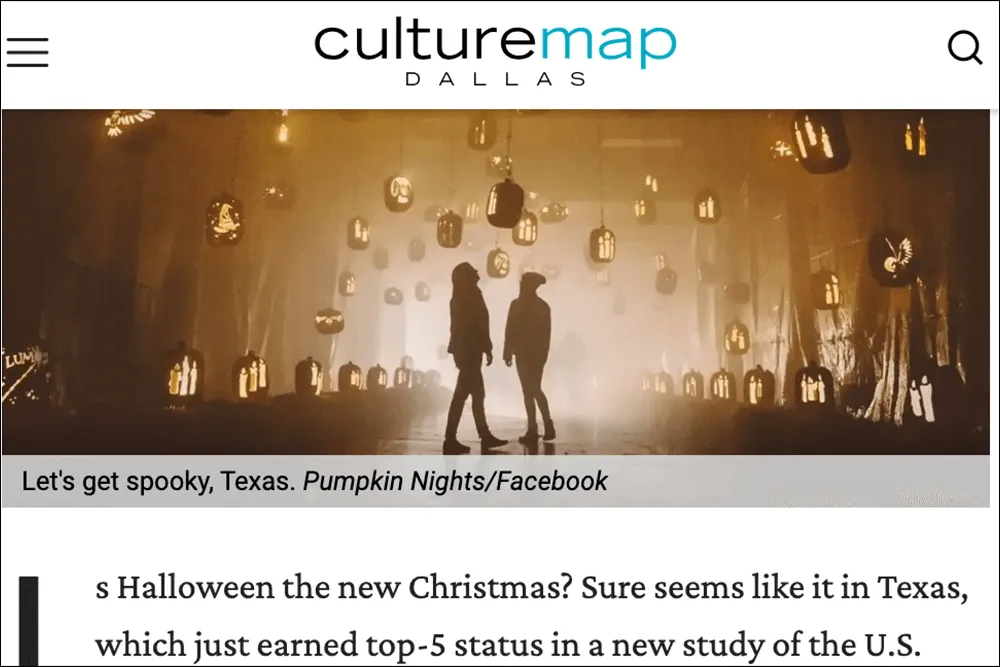Screen dimensions: 1000x667
Task: Click the candle pumpkin hanging top right
Action: pos(820,141)
